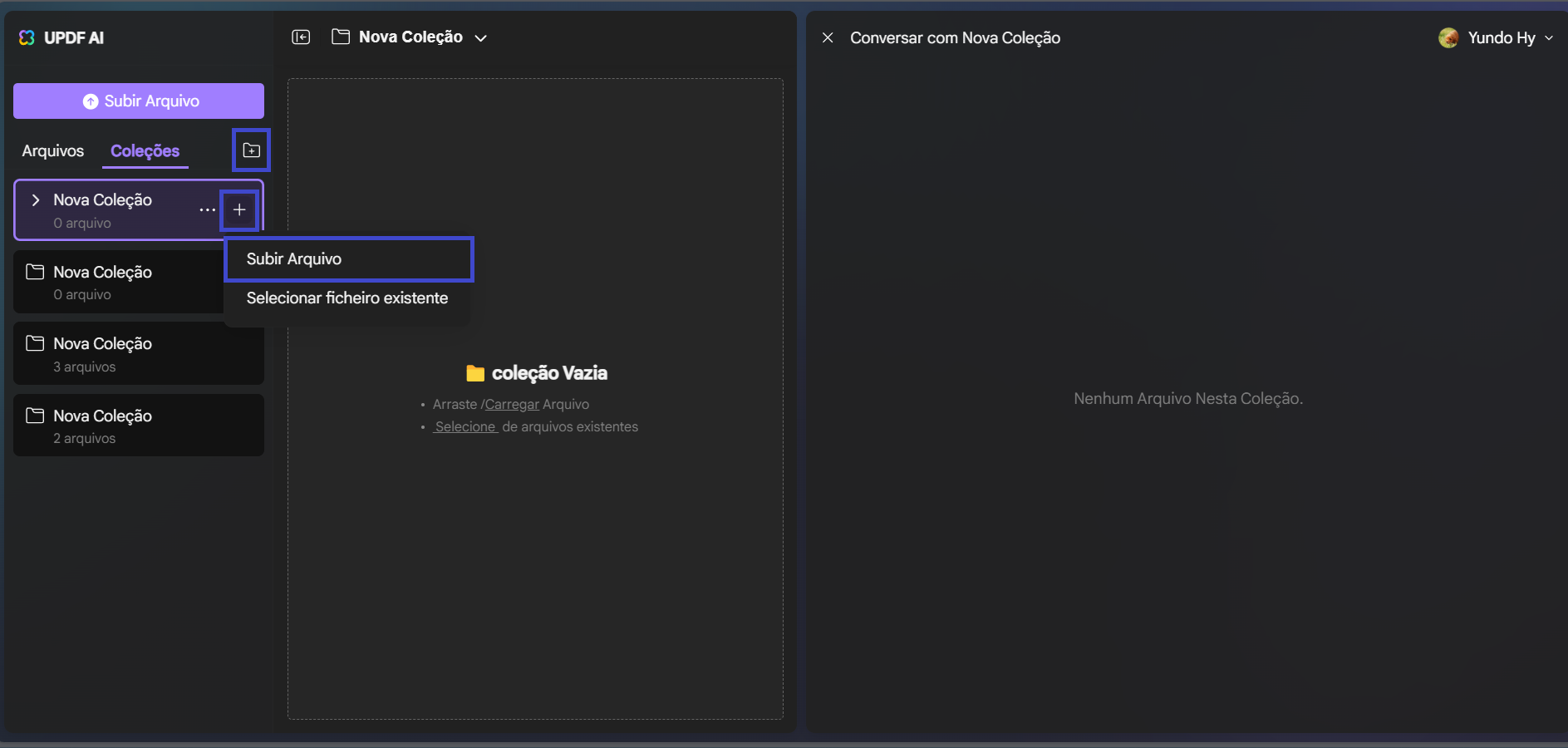Switch to the Arquivos tab
This screenshot has height=748, width=1568.
click(53, 150)
